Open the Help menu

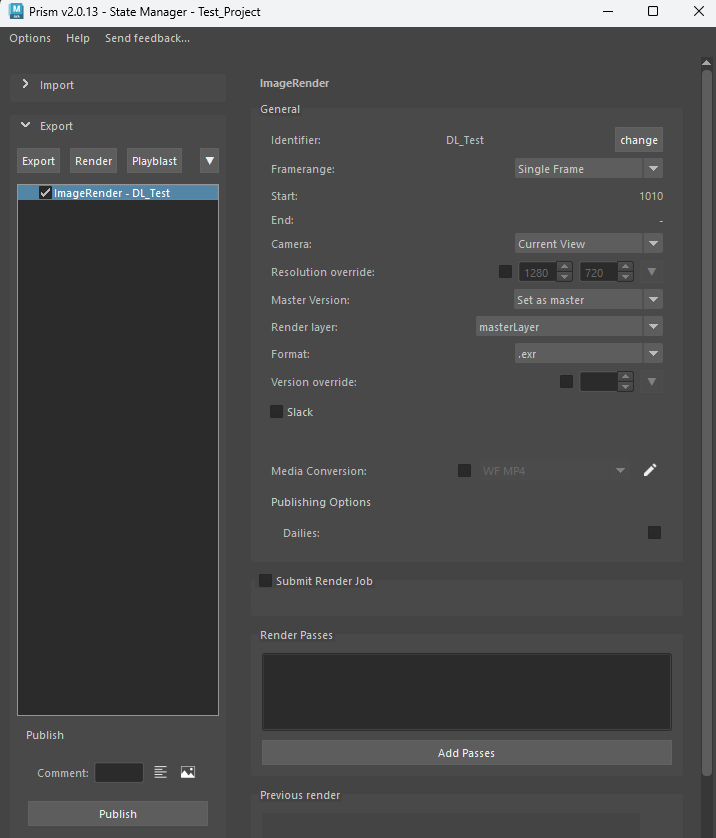pos(77,38)
